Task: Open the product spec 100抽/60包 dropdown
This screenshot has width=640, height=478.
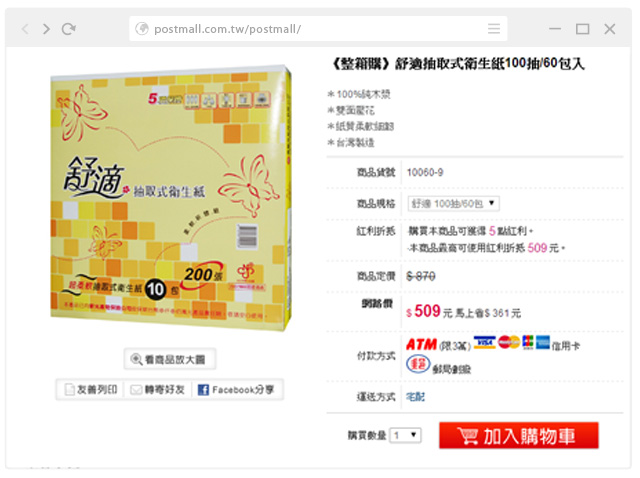Action: (453, 203)
